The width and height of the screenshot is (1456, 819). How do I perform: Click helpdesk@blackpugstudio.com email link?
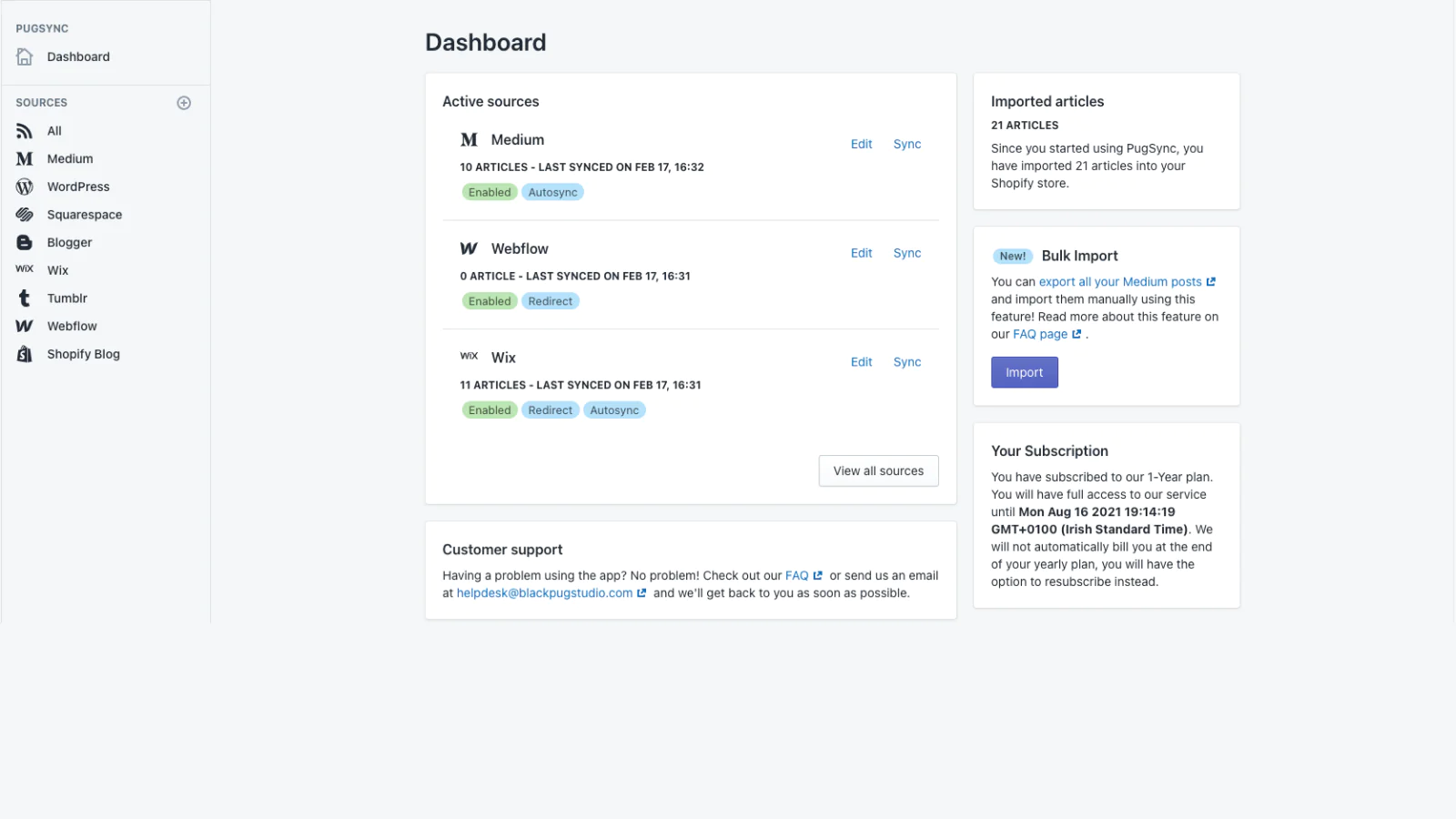pyautogui.click(x=544, y=593)
